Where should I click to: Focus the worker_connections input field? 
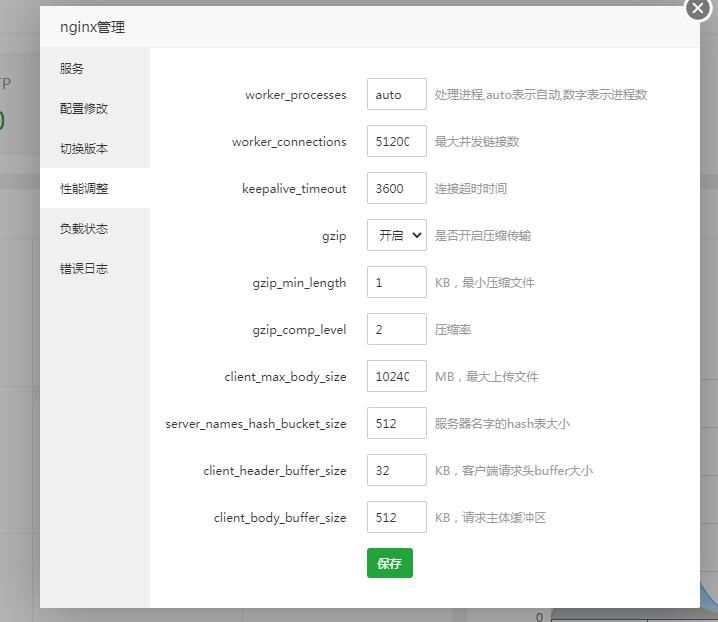[396, 142]
